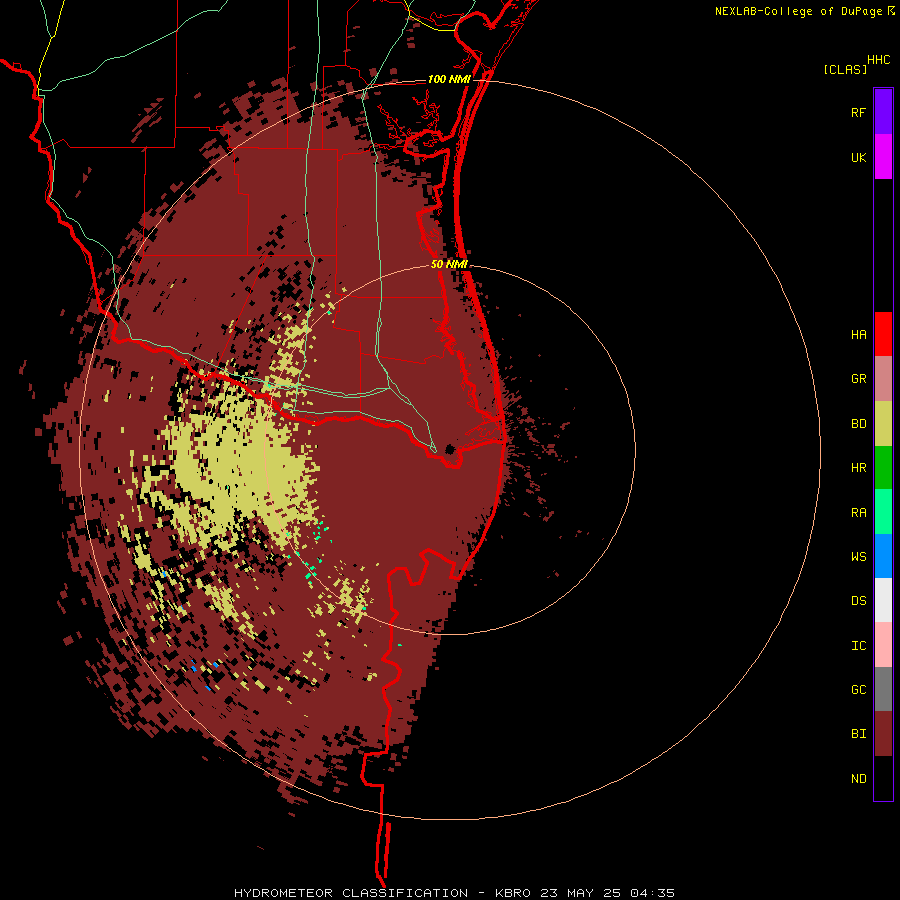Click the DS white legend swatch

coord(883,600)
